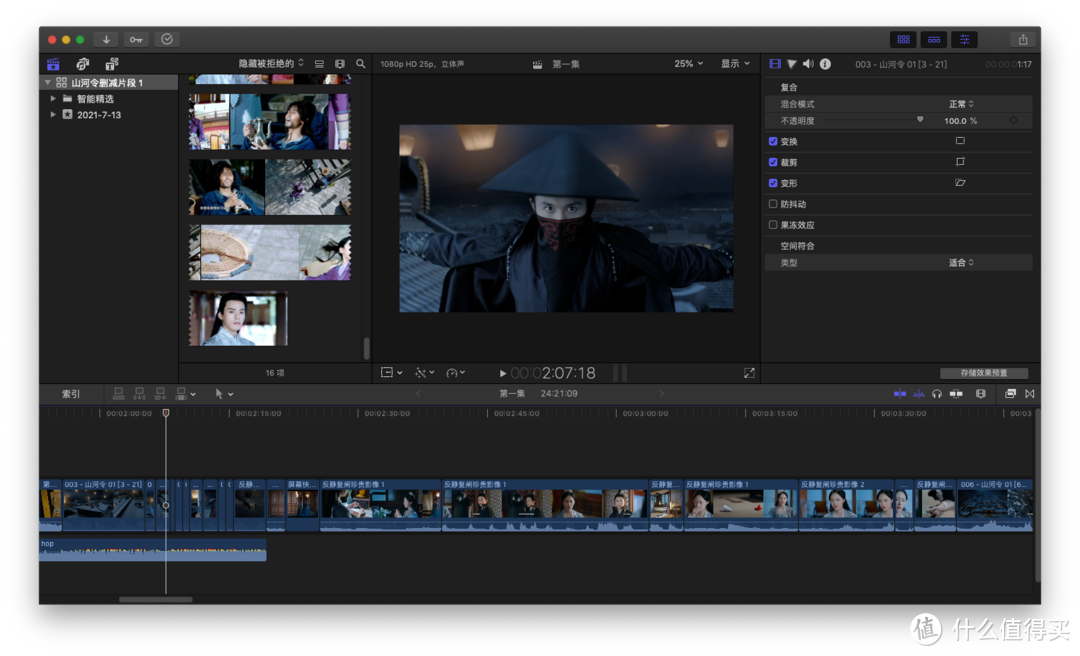
Task: Open the select tool arrow popup
Action: tap(224, 393)
